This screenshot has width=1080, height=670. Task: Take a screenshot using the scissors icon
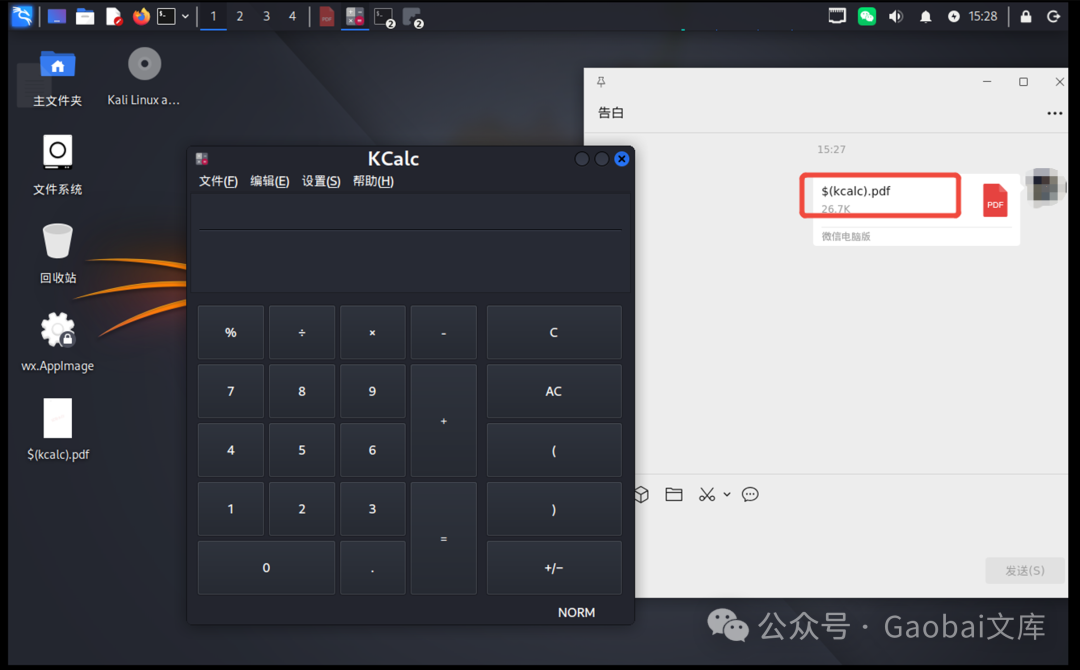tap(705, 494)
